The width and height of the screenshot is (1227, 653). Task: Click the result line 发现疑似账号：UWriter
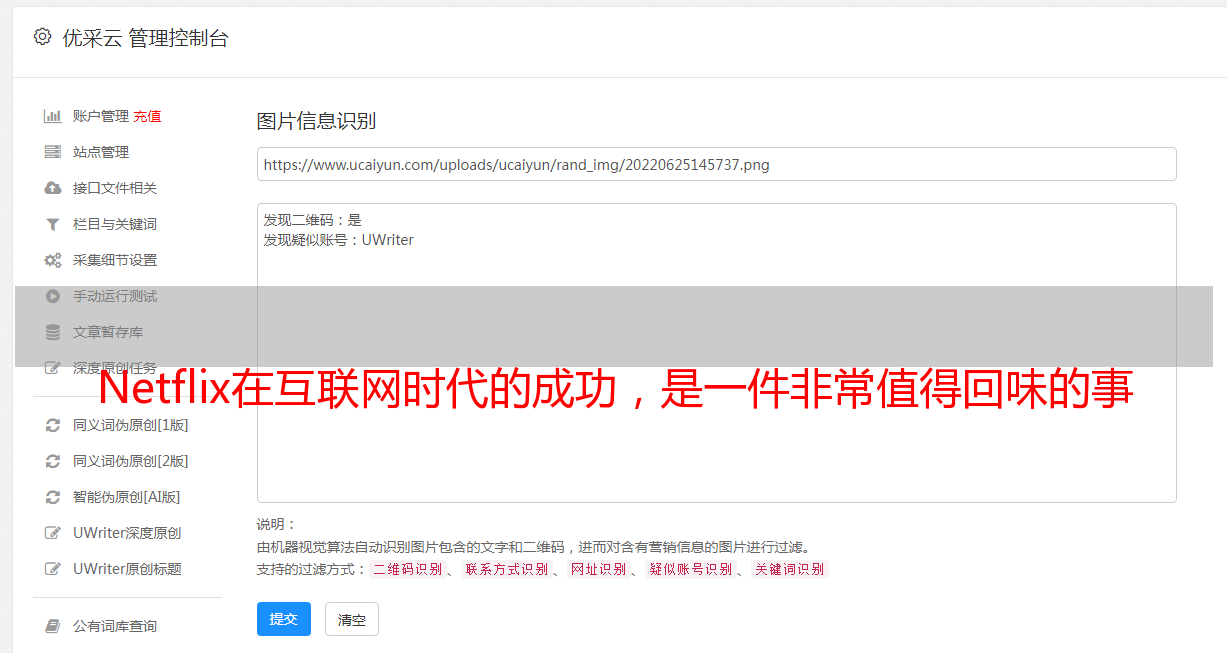[339, 240]
